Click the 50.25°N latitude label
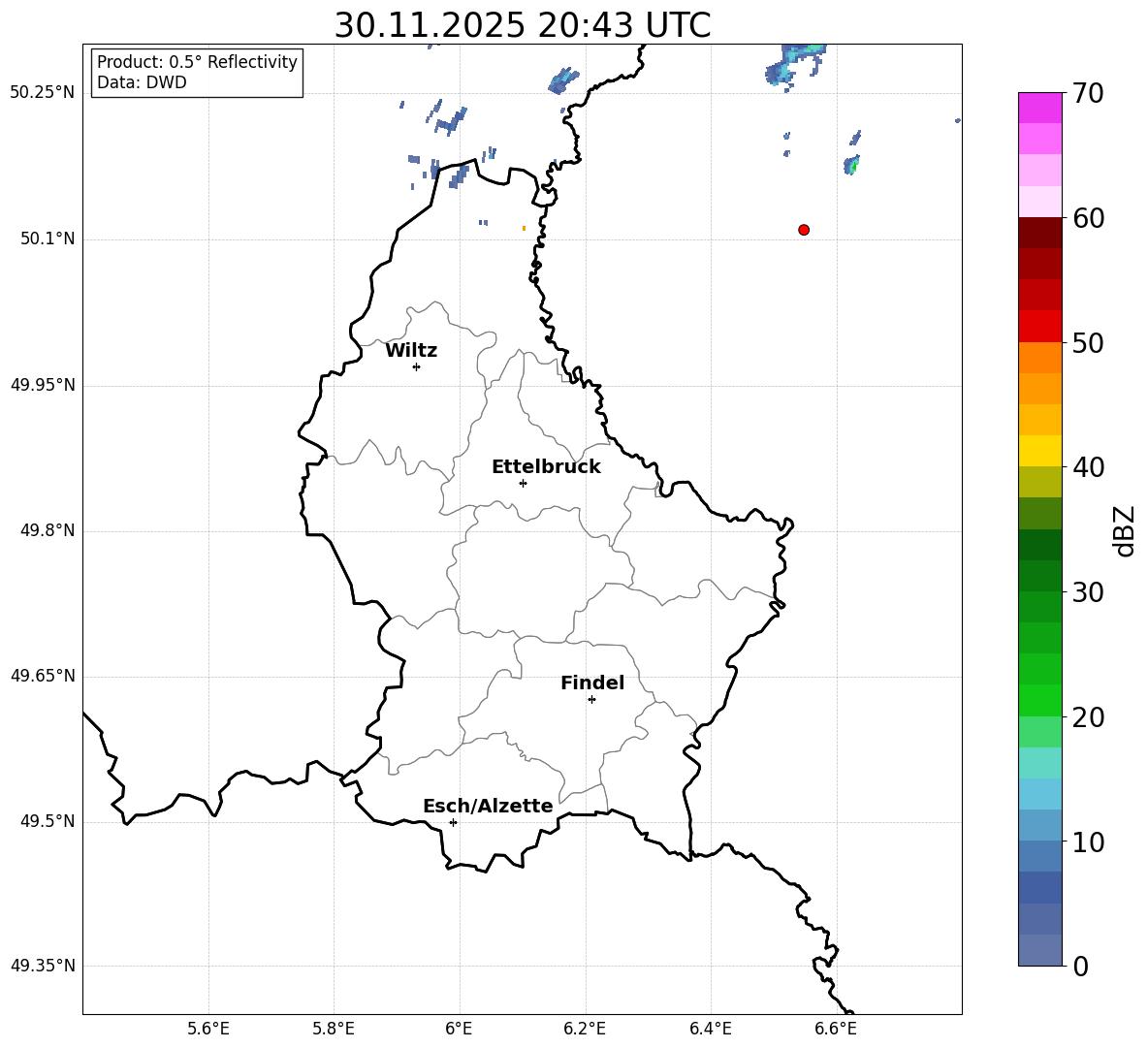The image size is (1148, 1048). click(x=43, y=93)
